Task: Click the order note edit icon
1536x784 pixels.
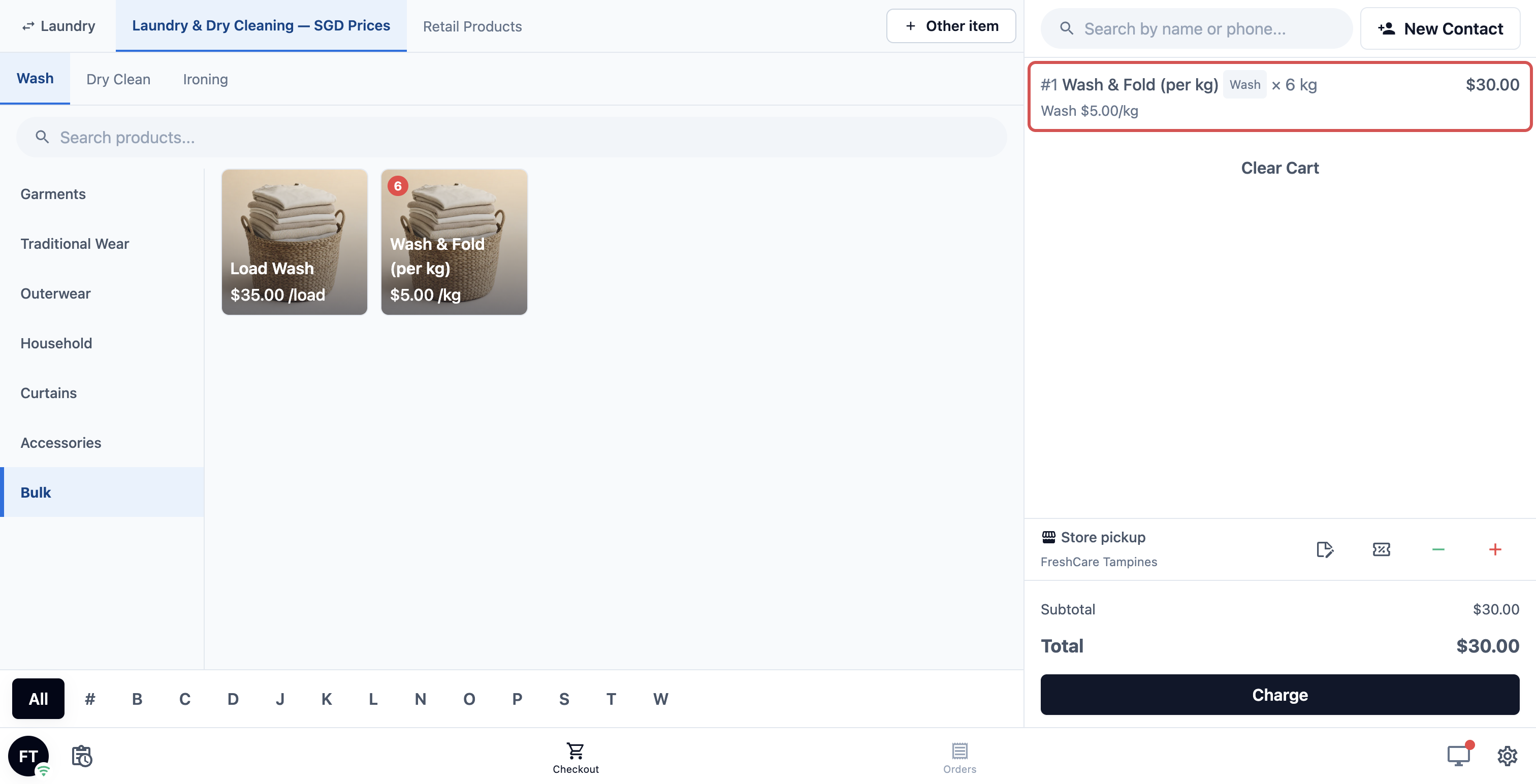Action: pyautogui.click(x=1324, y=549)
